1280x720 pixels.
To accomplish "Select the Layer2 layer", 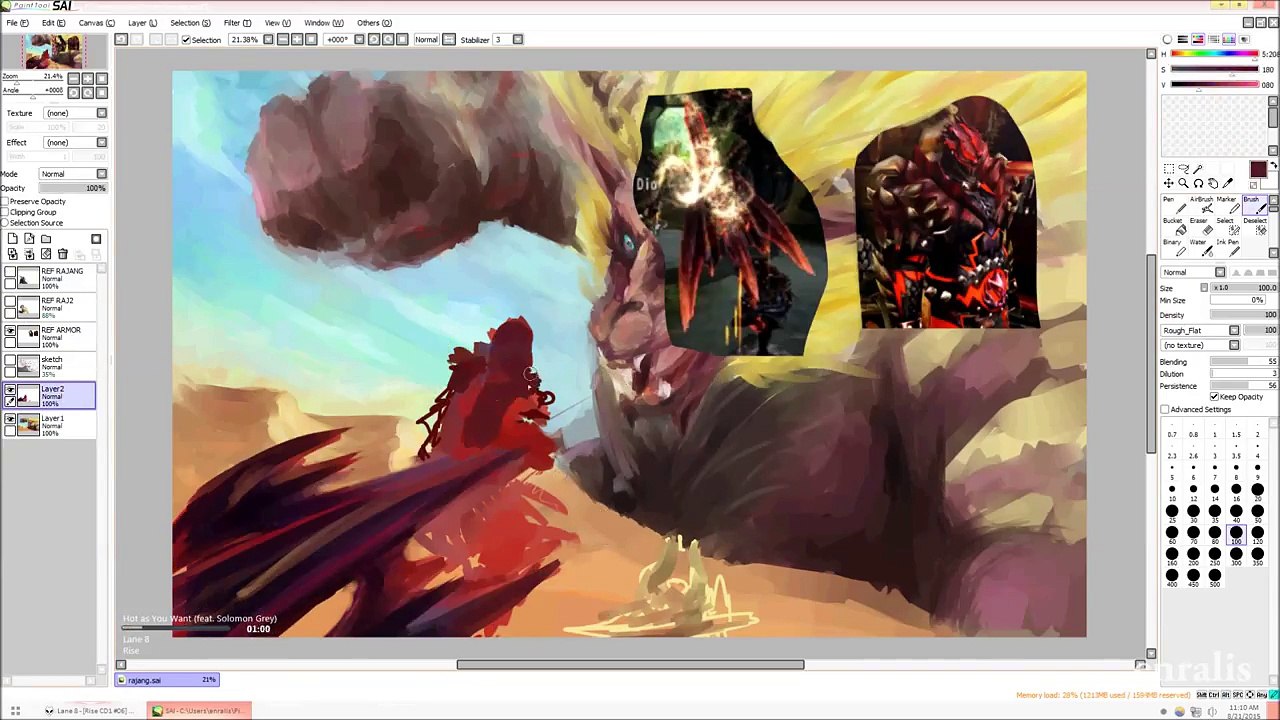I will (50, 396).
